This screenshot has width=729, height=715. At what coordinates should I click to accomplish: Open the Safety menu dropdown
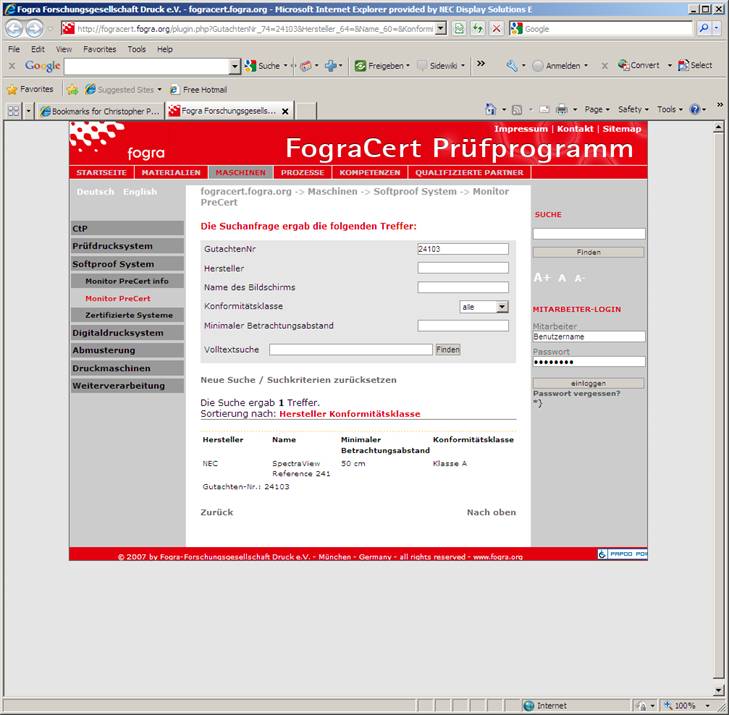click(x=633, y=109)
